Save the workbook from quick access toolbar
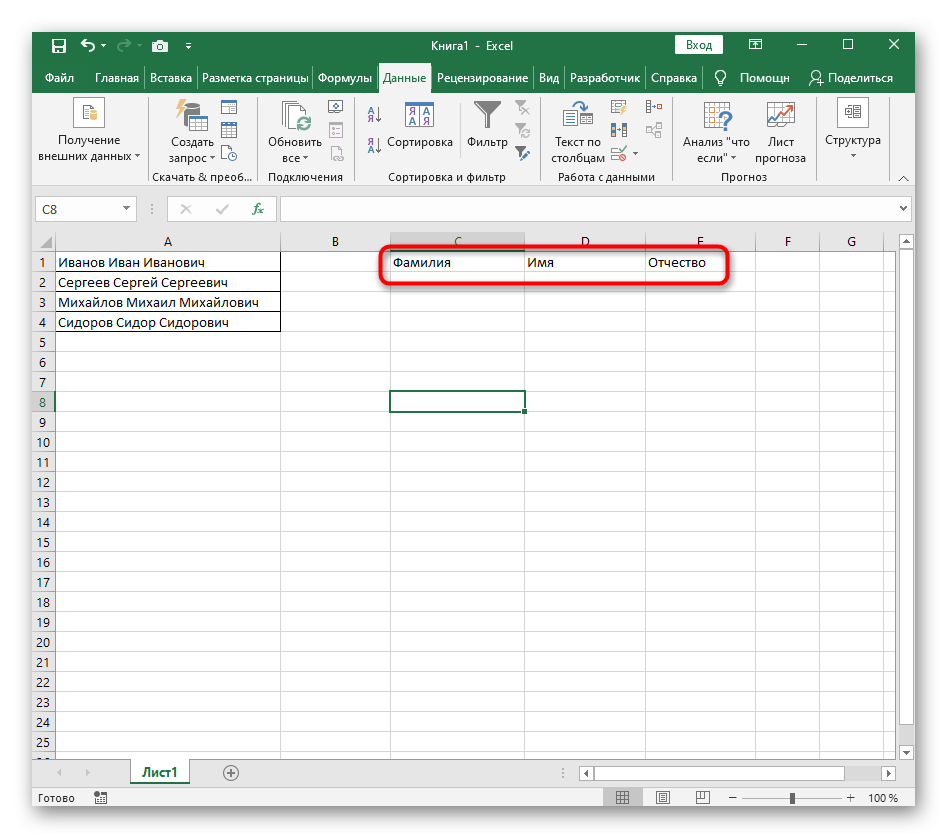The width and height of the screenshot is (947, 838). (x=59, y=45)
